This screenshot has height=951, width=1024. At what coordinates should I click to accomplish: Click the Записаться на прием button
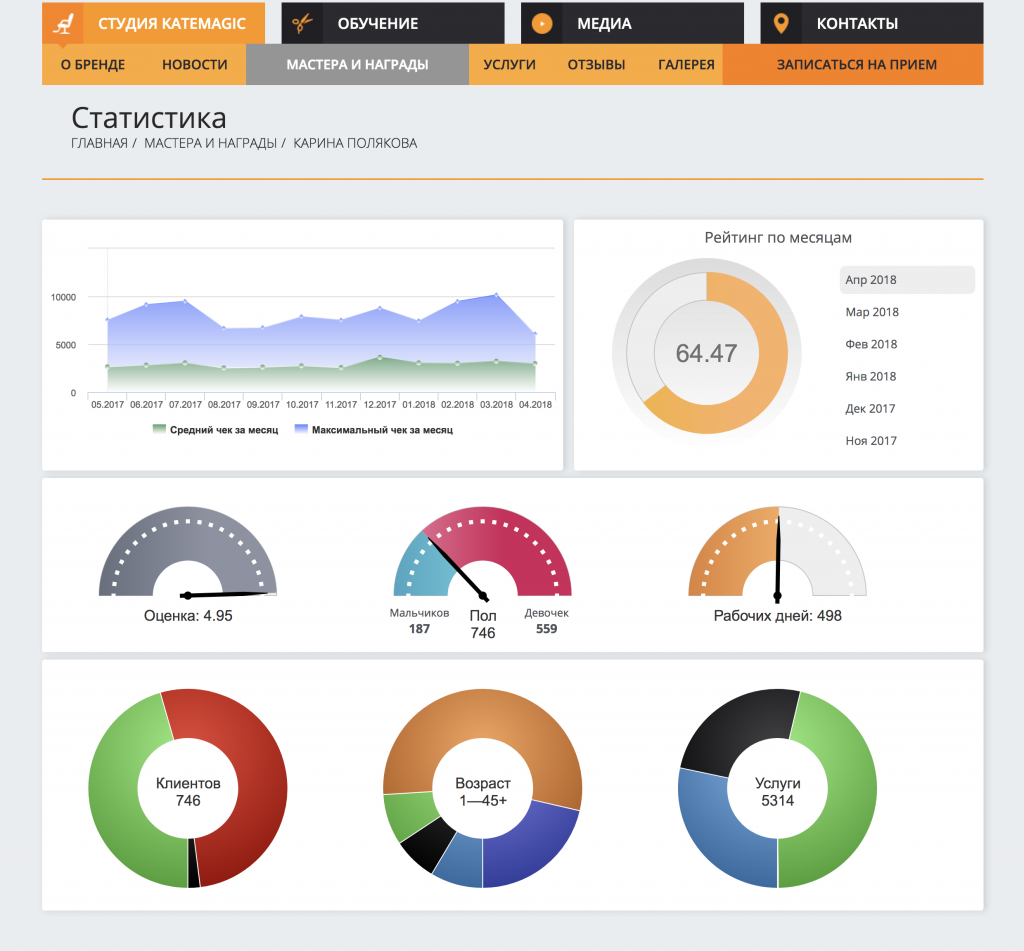click(x=853, y=65)
